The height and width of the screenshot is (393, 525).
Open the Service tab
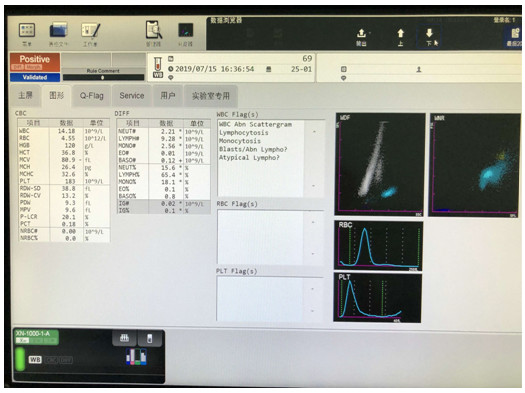point(132,96)
